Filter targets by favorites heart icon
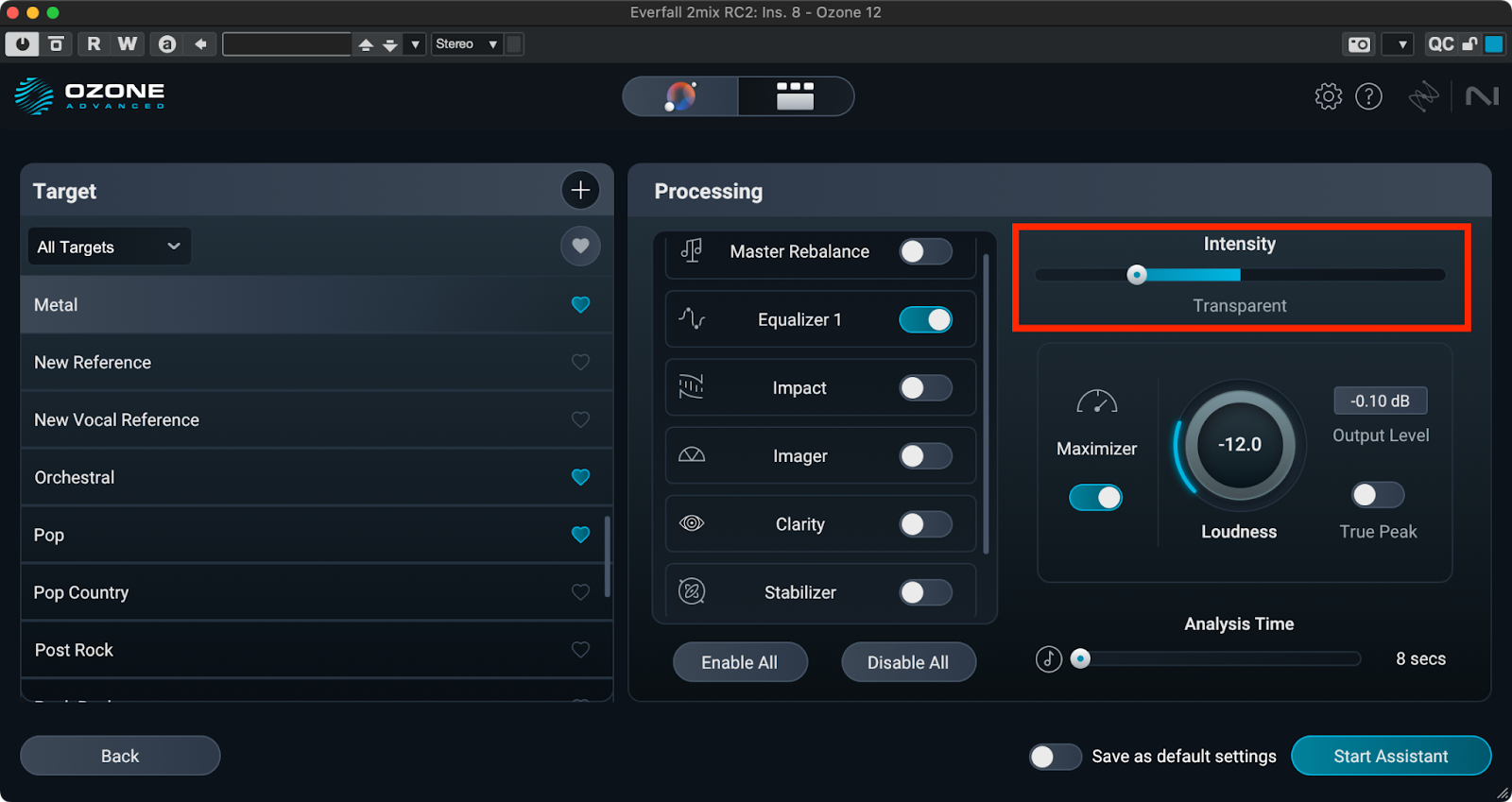 [x=580, y=247]
